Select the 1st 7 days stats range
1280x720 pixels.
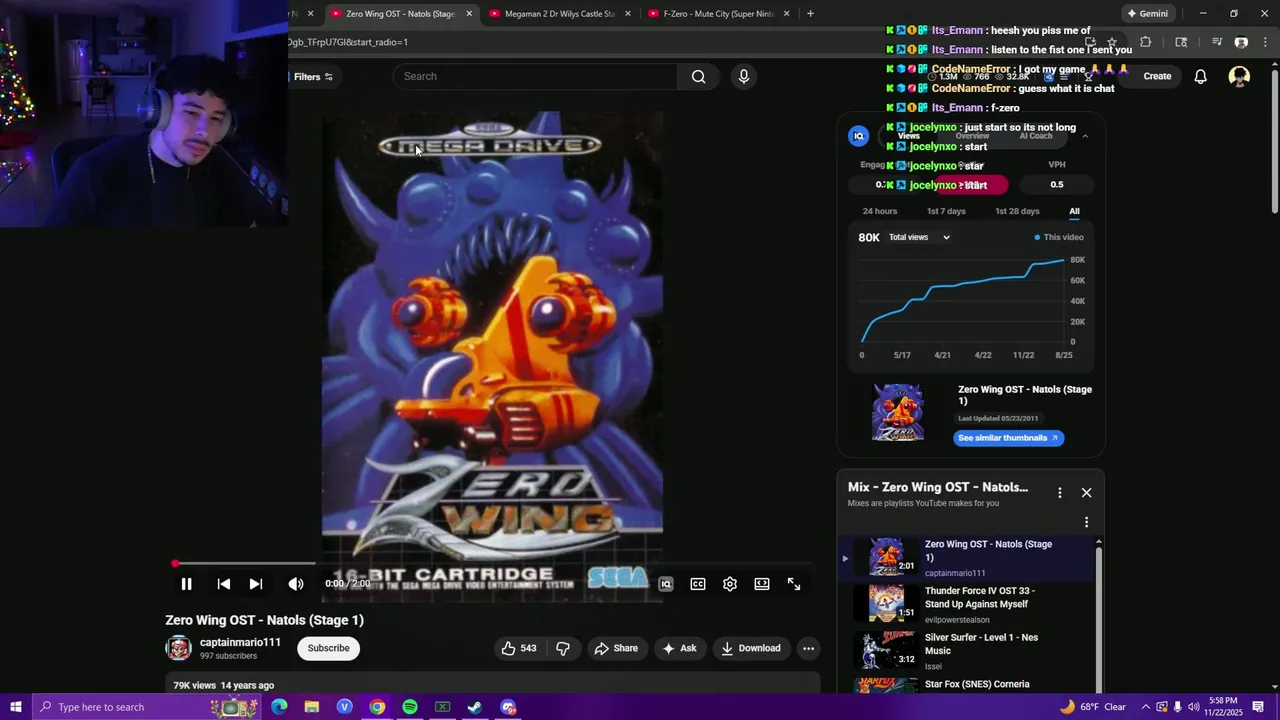(946, 211)
